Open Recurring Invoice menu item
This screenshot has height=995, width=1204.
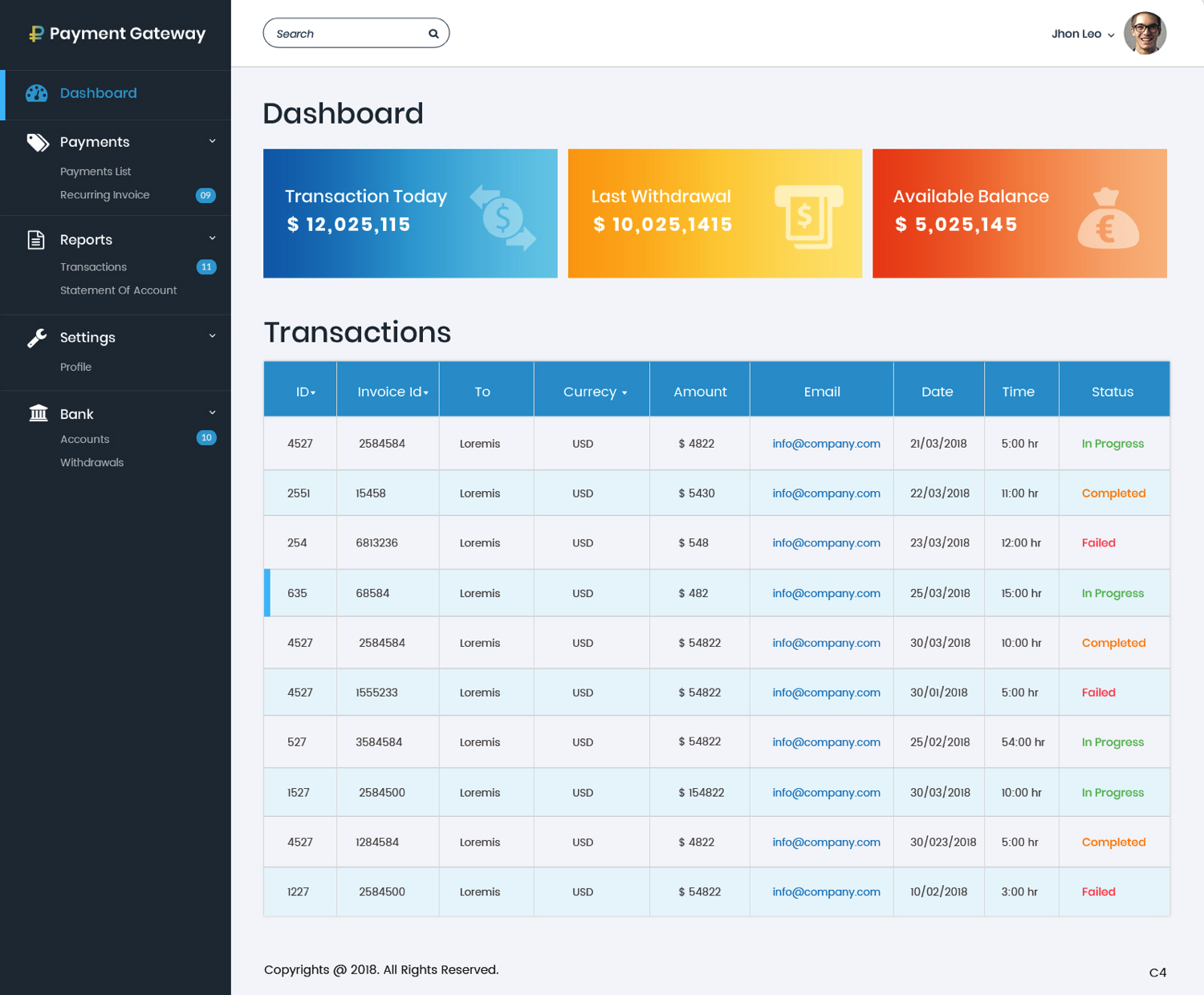point(104,195)
